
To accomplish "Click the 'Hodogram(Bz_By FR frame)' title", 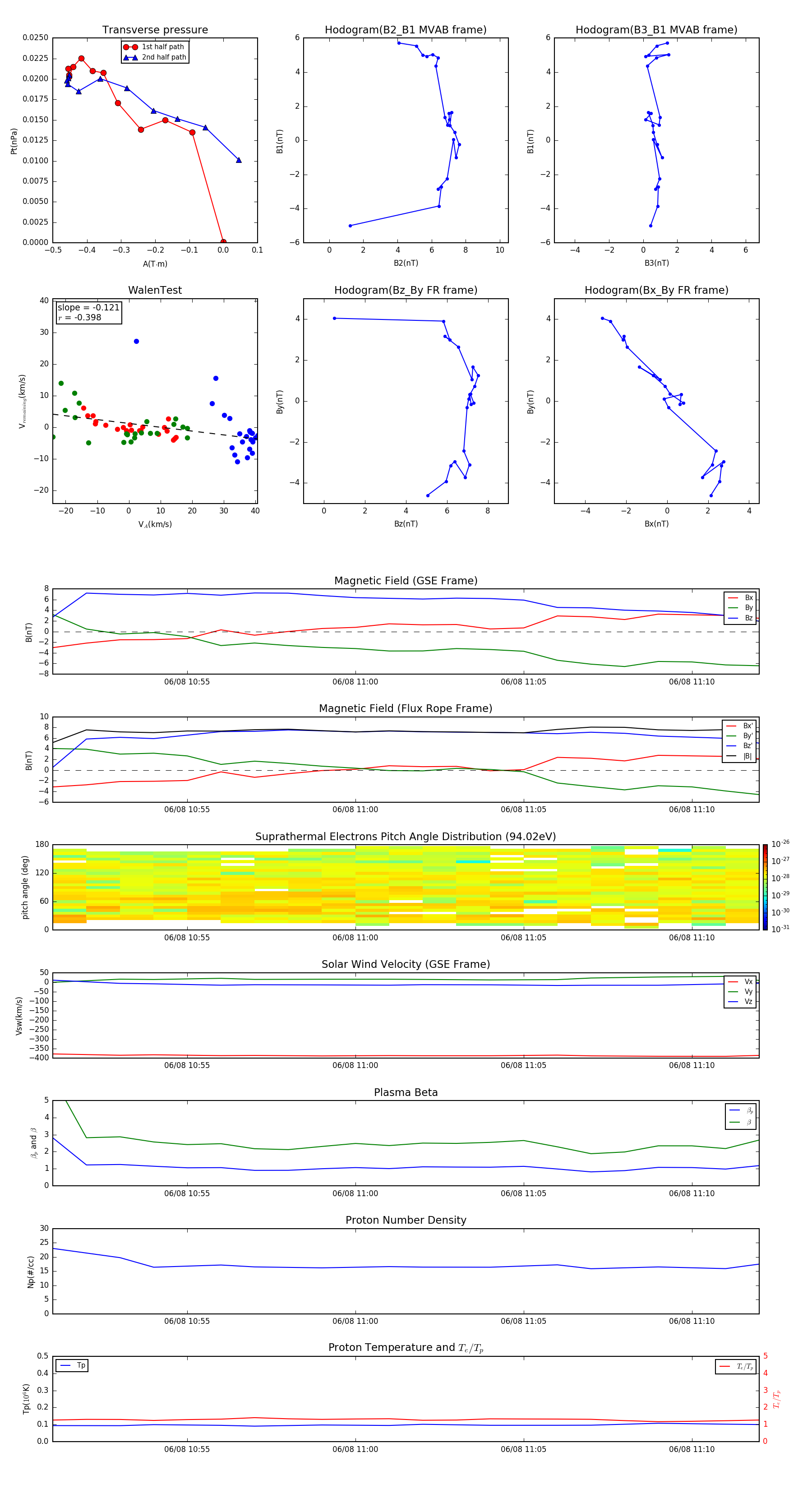I will (406, 290).
